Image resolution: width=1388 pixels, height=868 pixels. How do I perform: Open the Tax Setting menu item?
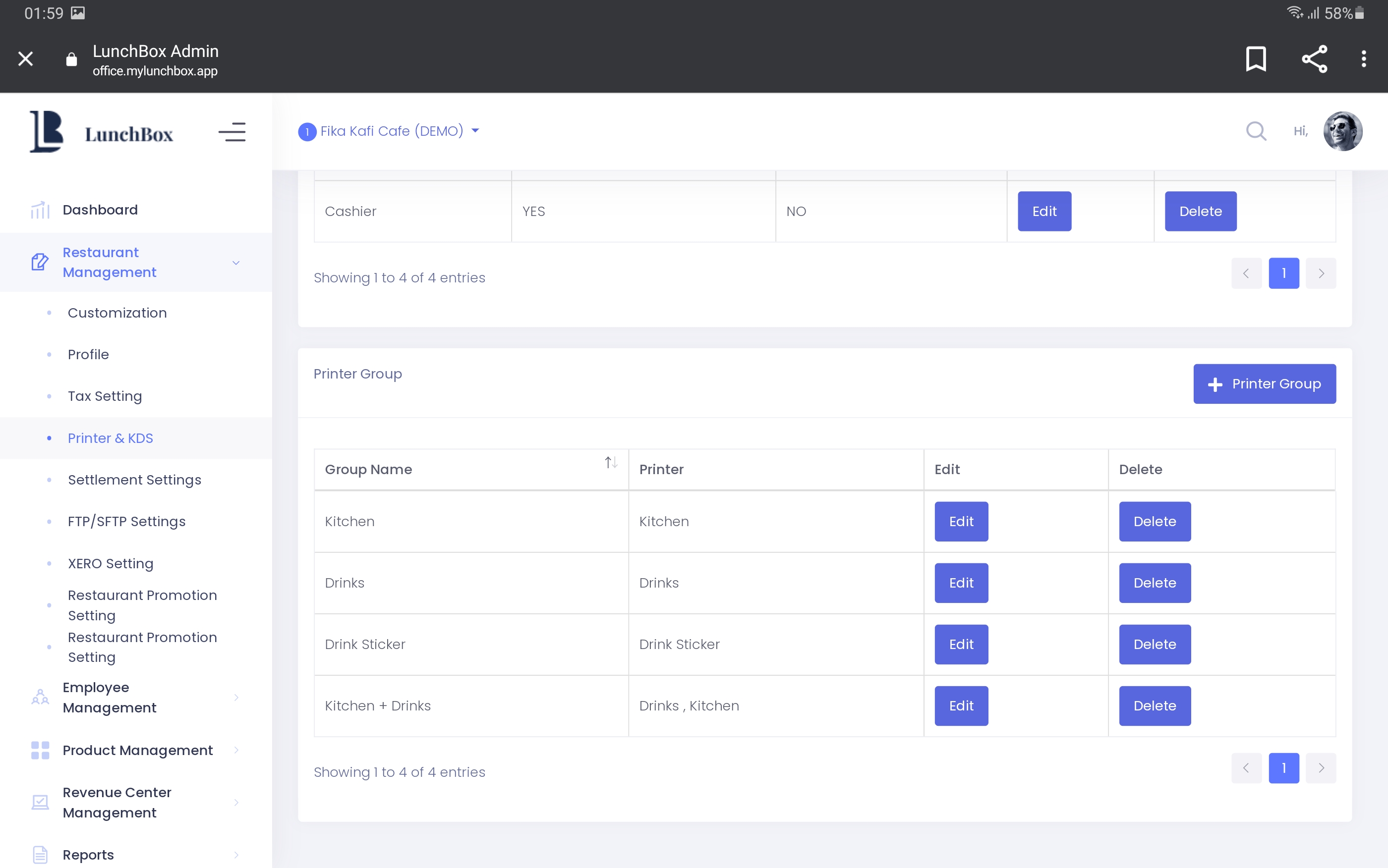105,396
